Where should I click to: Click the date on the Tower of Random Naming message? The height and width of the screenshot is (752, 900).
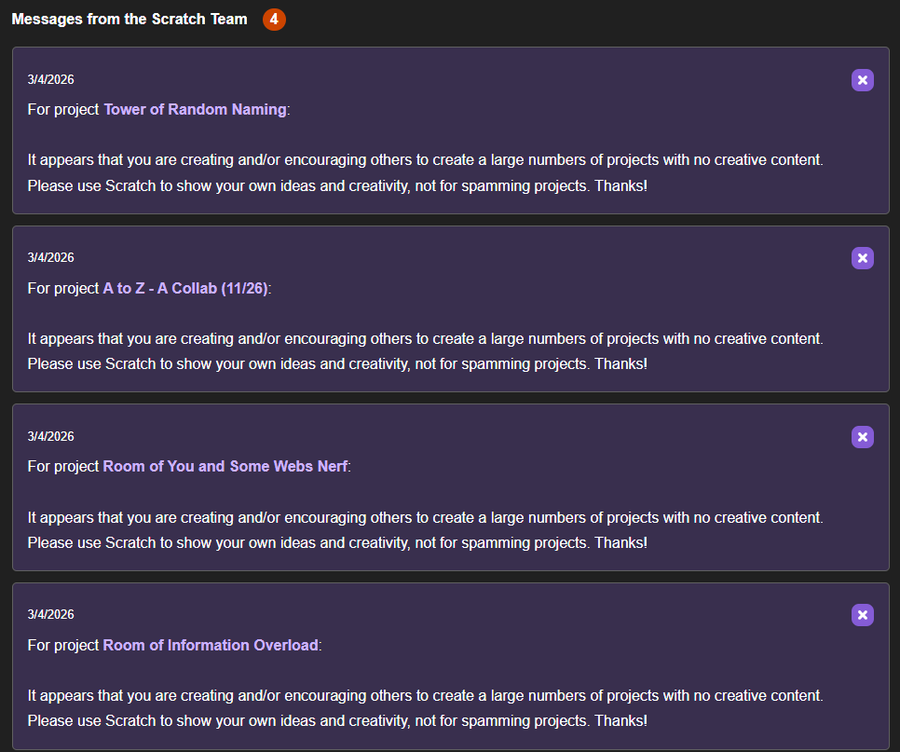click(x=50, y=80)
